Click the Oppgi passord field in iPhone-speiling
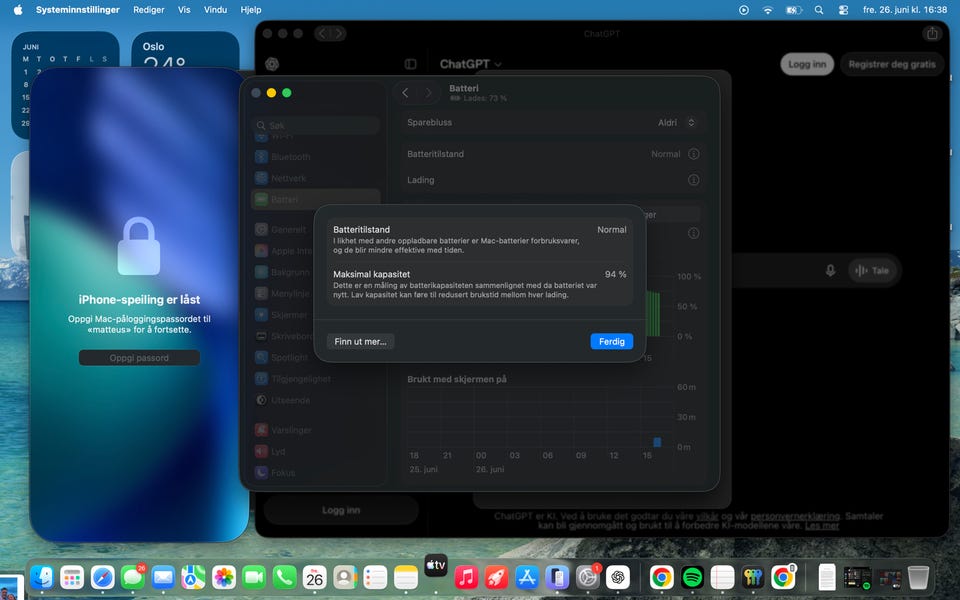The image size is (960, 600). point(139,358)
